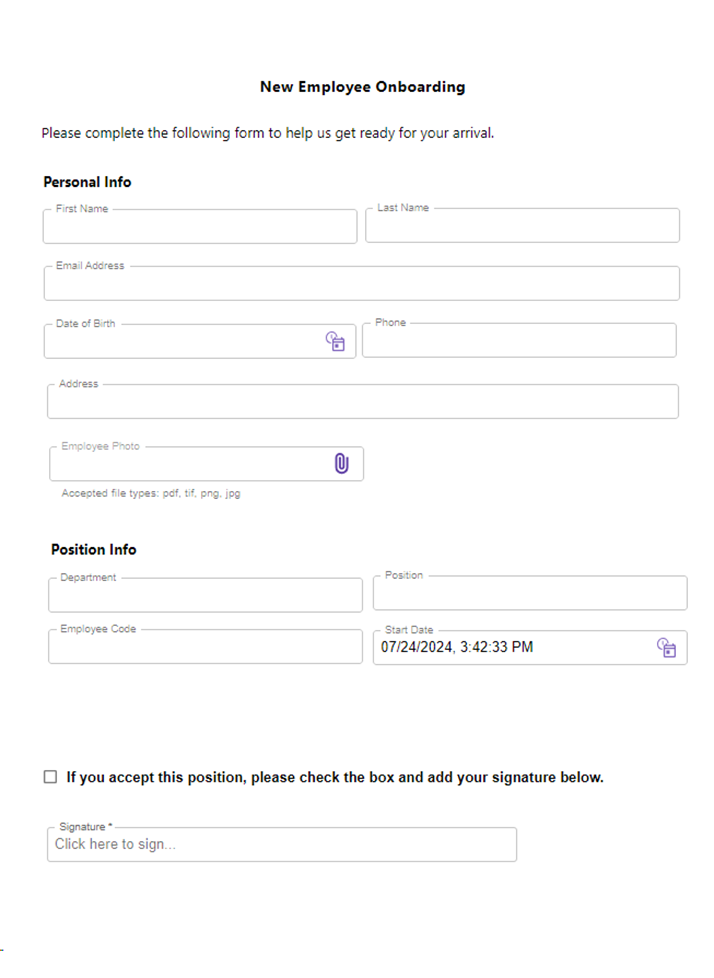714x978 pixels.
Task: Click the paperclip attachment icon for Employee Photo
Action: tap(341, 463)
